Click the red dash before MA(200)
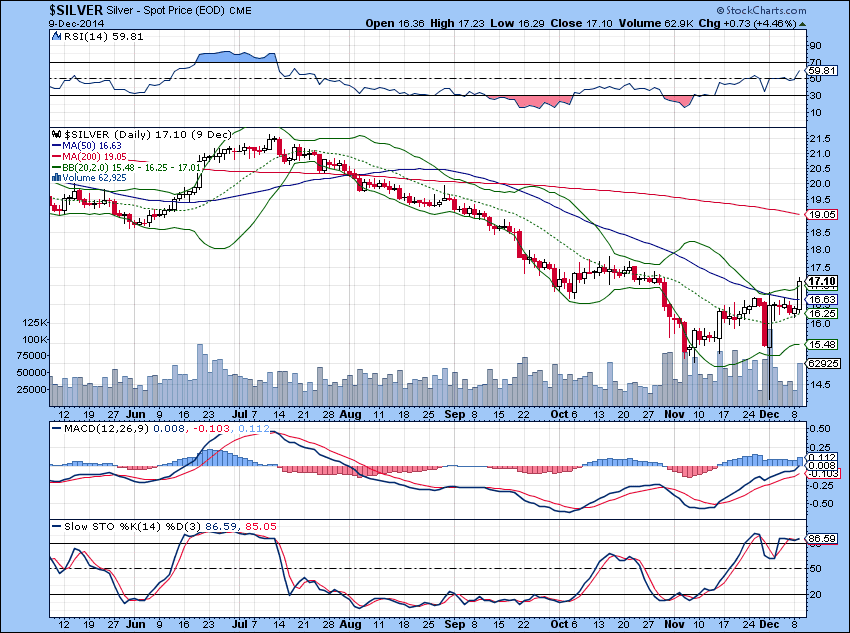850x633 pixels. click(56, 156)
